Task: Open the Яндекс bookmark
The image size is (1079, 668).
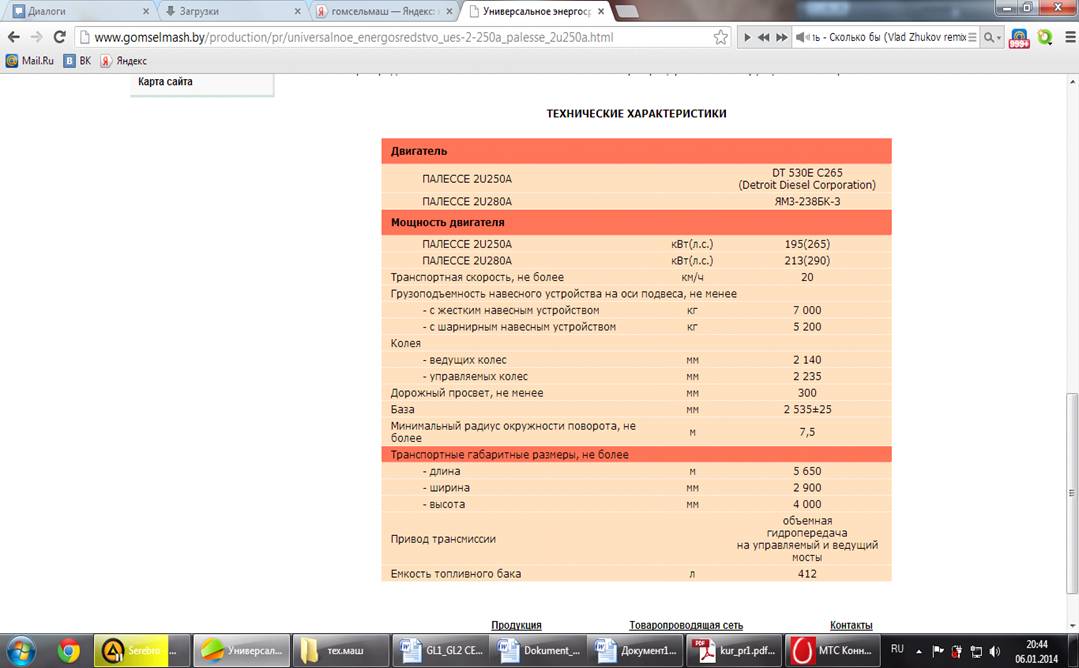Action: pyautogui.click(x=124, y=61)
